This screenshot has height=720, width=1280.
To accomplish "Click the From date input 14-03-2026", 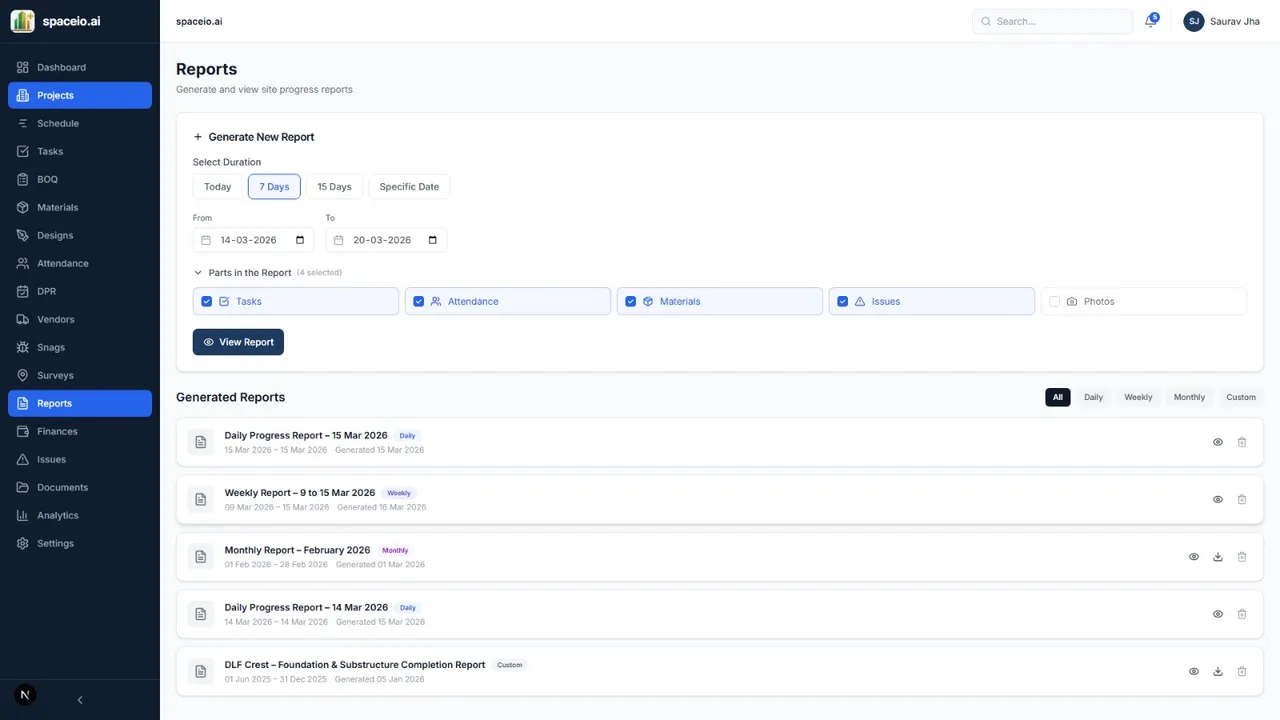I will coord(253,240).
